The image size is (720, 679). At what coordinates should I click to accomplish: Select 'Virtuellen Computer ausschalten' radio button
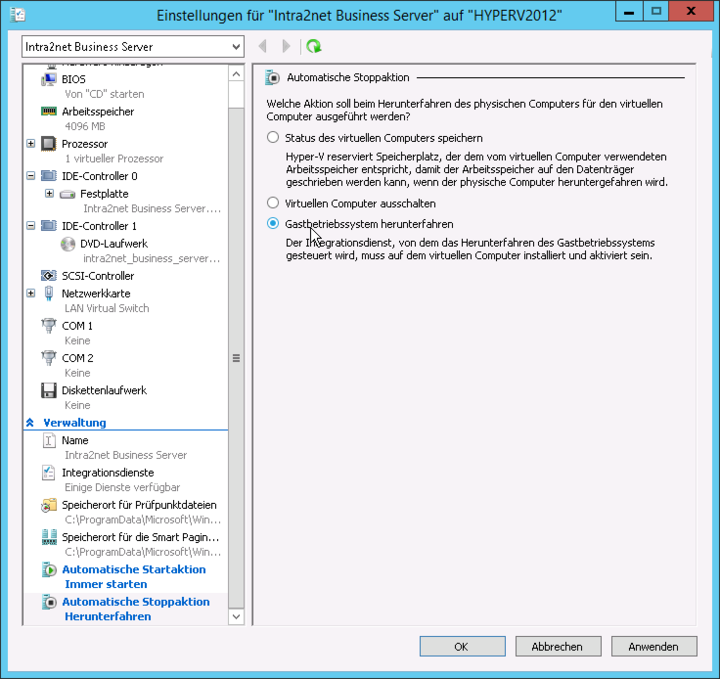tap(273, 203)
